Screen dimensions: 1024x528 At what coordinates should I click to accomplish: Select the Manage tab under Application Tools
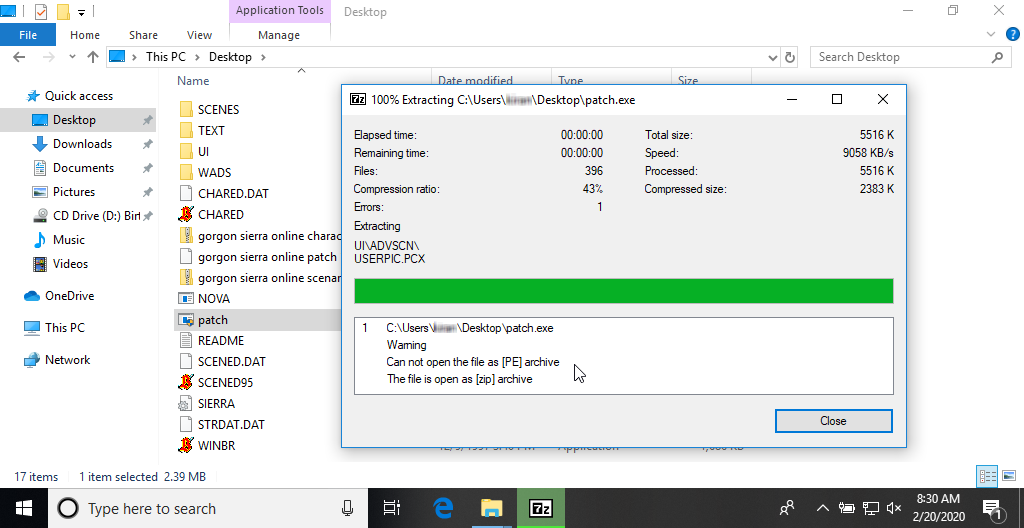click(280, 35)
